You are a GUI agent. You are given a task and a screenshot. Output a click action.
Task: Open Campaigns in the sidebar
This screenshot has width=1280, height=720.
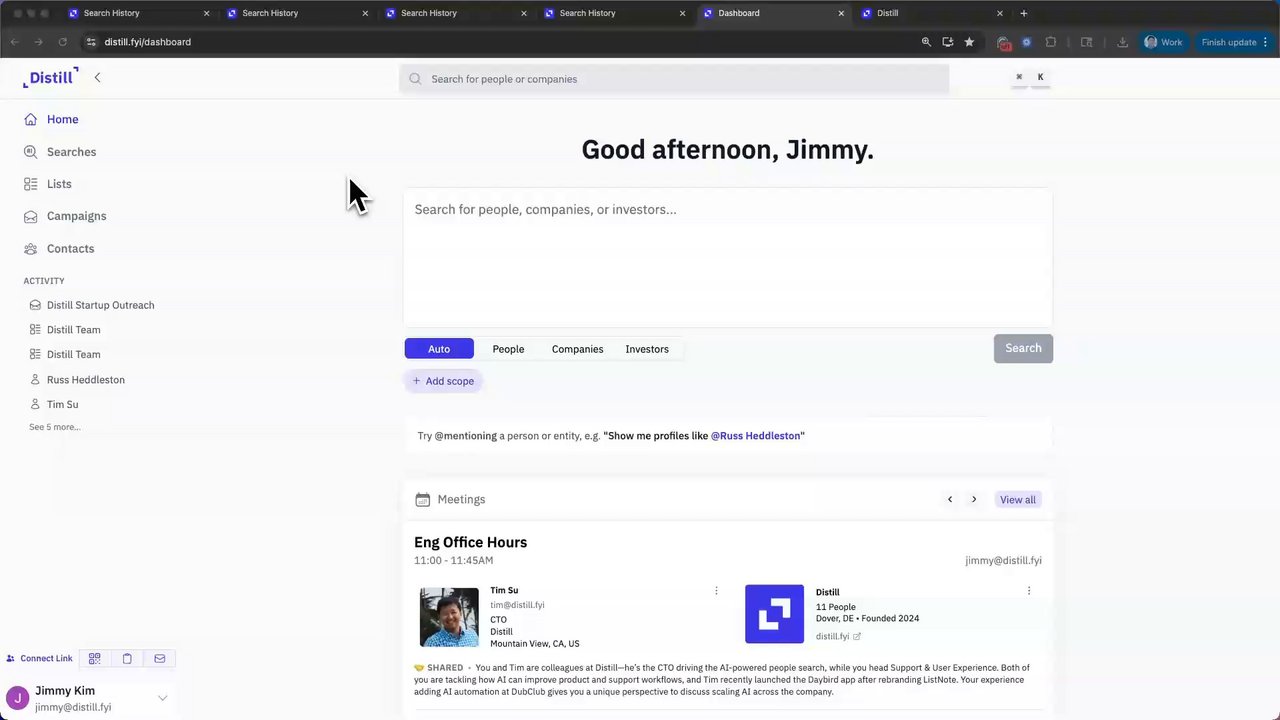76,216
